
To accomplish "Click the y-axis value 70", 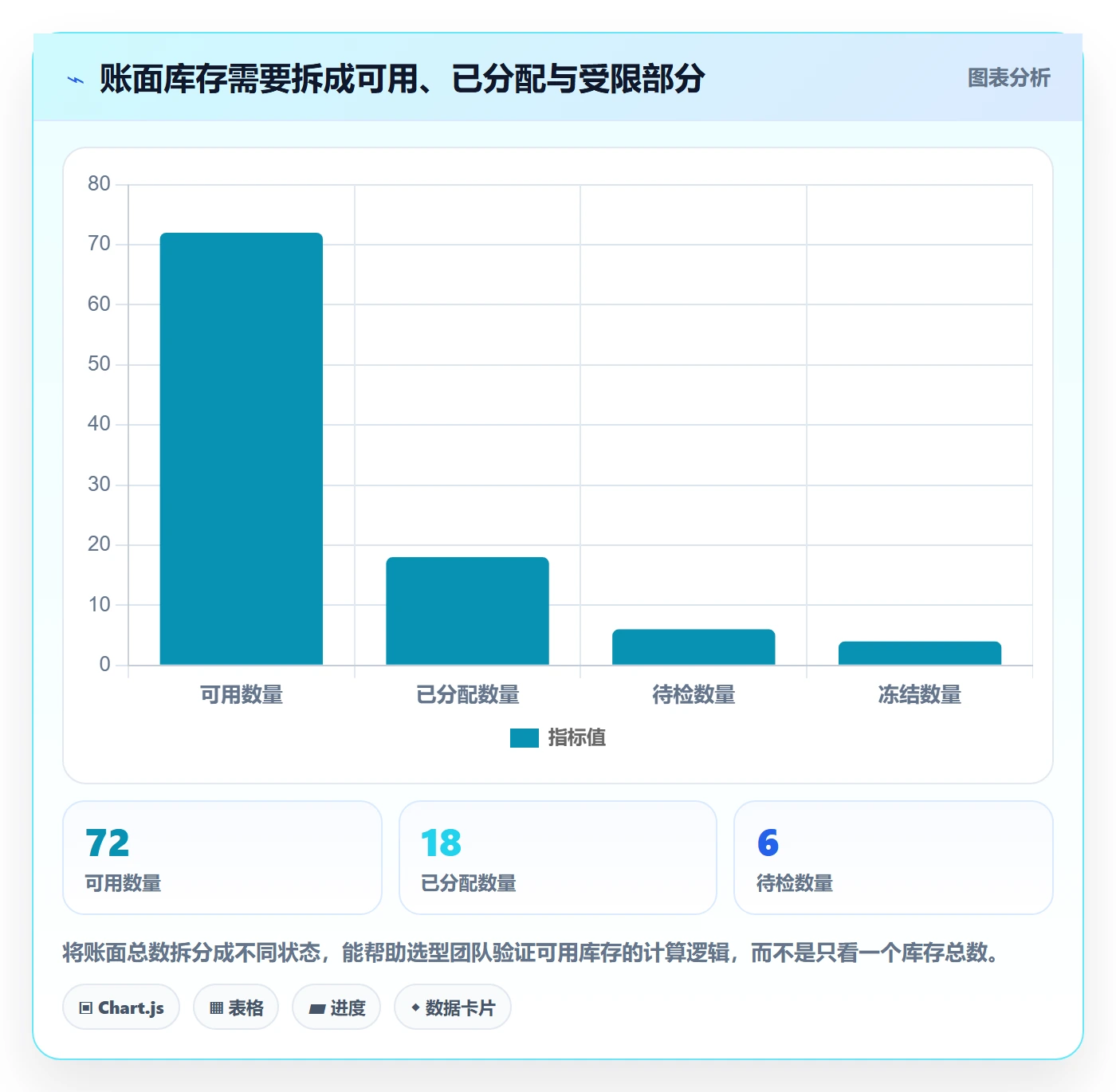I will tap(99, 244).
